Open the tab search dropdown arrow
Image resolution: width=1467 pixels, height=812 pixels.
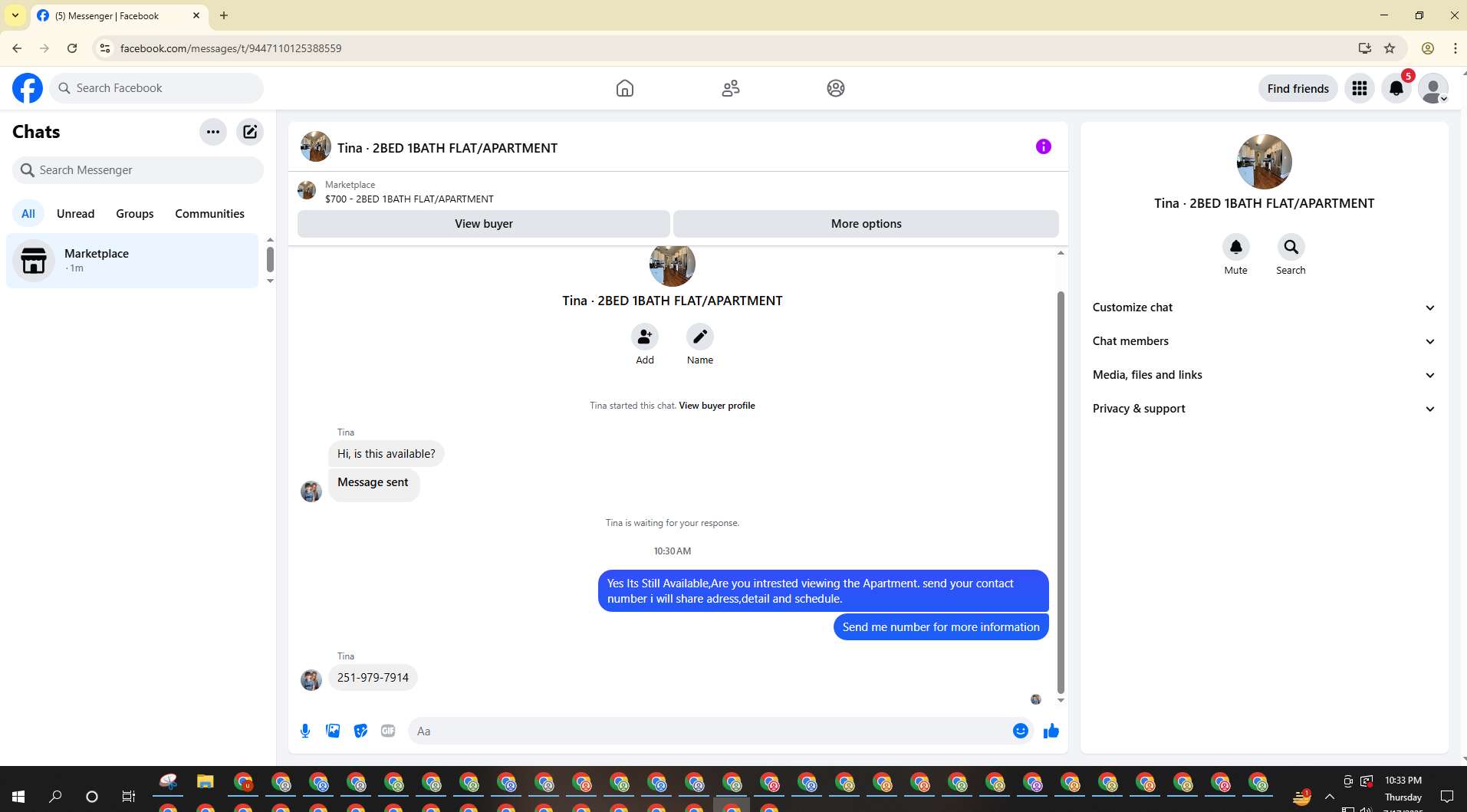pyautogui.click(x=15, y=15)
